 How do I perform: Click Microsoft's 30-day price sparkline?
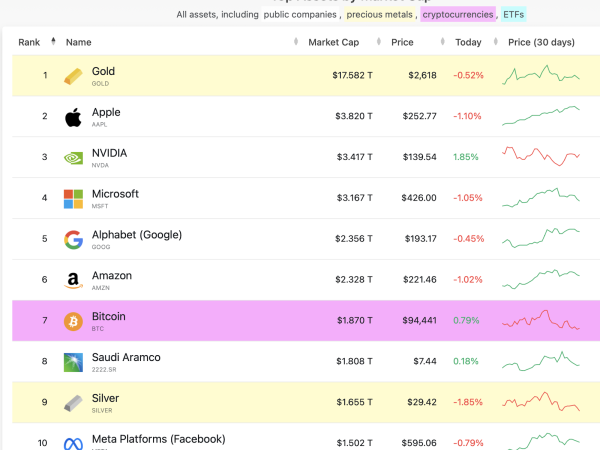point(541,197)
